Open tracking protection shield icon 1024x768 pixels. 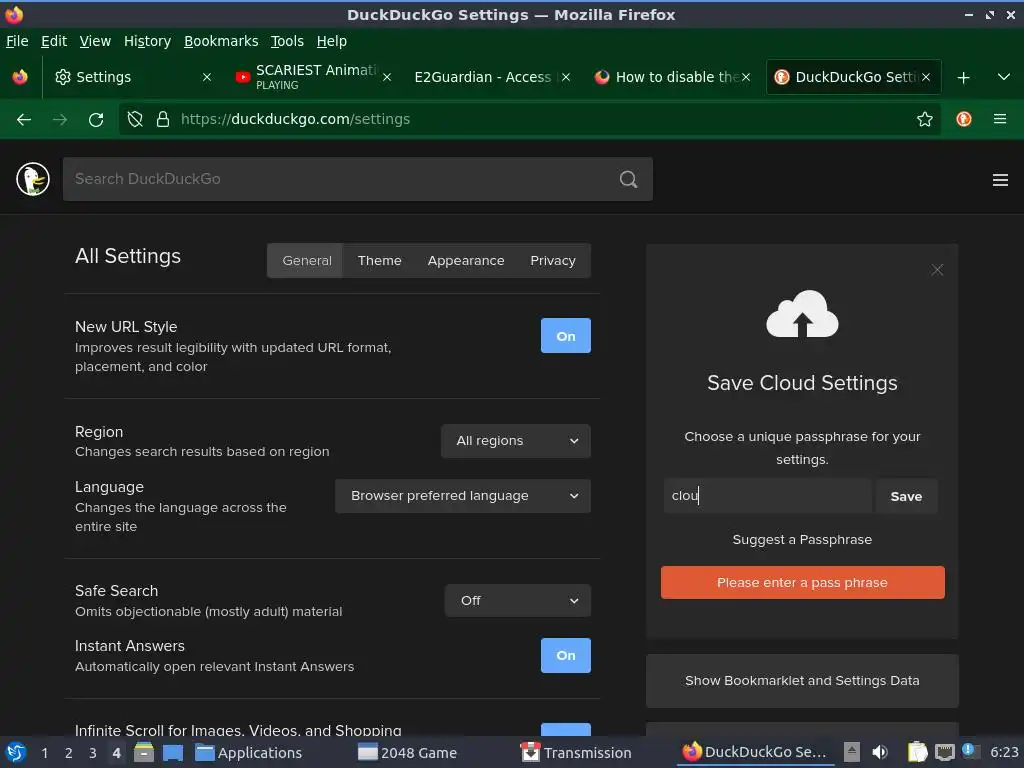[x=135, y=119]
